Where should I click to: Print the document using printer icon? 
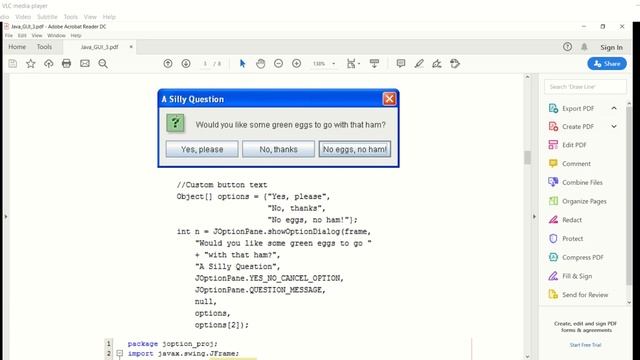(x=67, y=64)
